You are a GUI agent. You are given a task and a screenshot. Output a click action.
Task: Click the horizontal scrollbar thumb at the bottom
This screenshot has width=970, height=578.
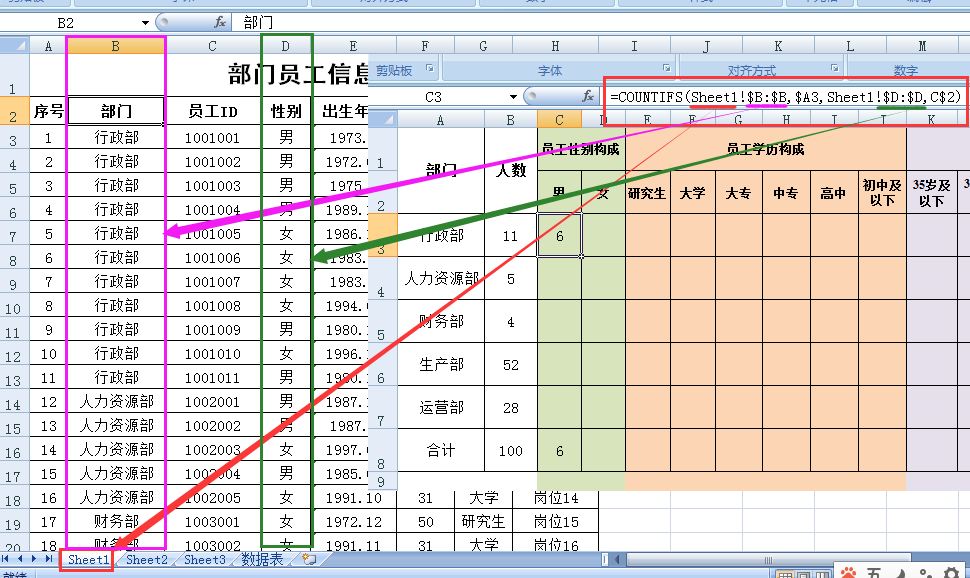point(768,560)
